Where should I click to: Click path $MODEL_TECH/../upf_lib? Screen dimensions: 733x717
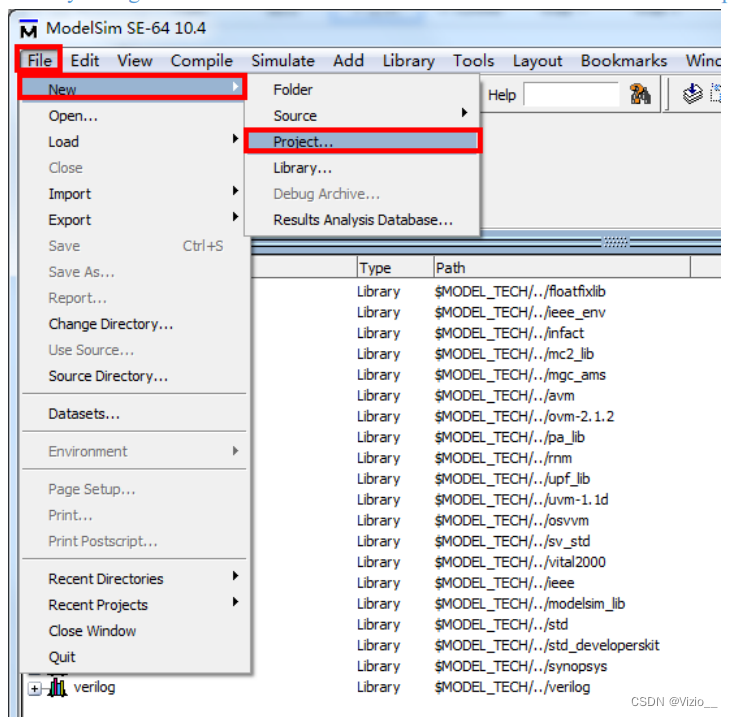coord(512,479)
